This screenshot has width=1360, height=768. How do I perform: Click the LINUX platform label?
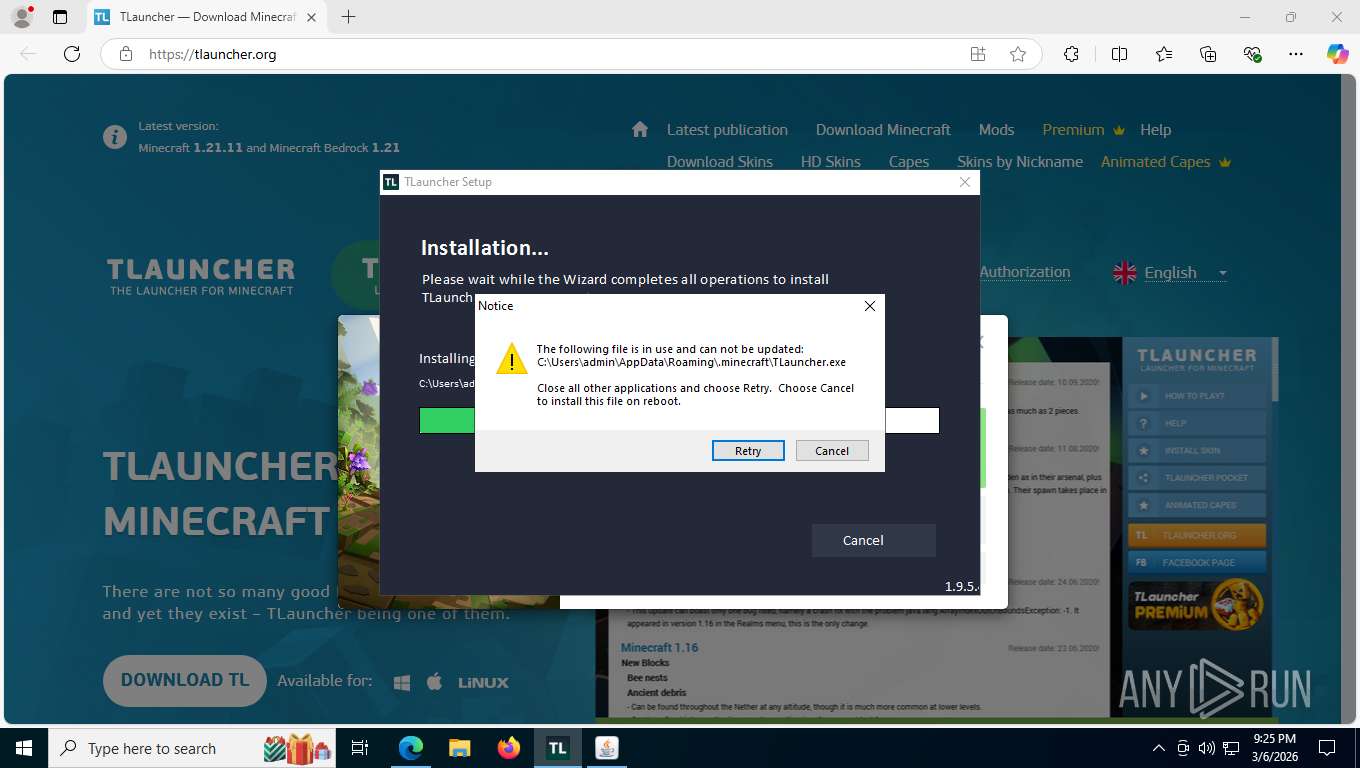click(x=483, y=682)
